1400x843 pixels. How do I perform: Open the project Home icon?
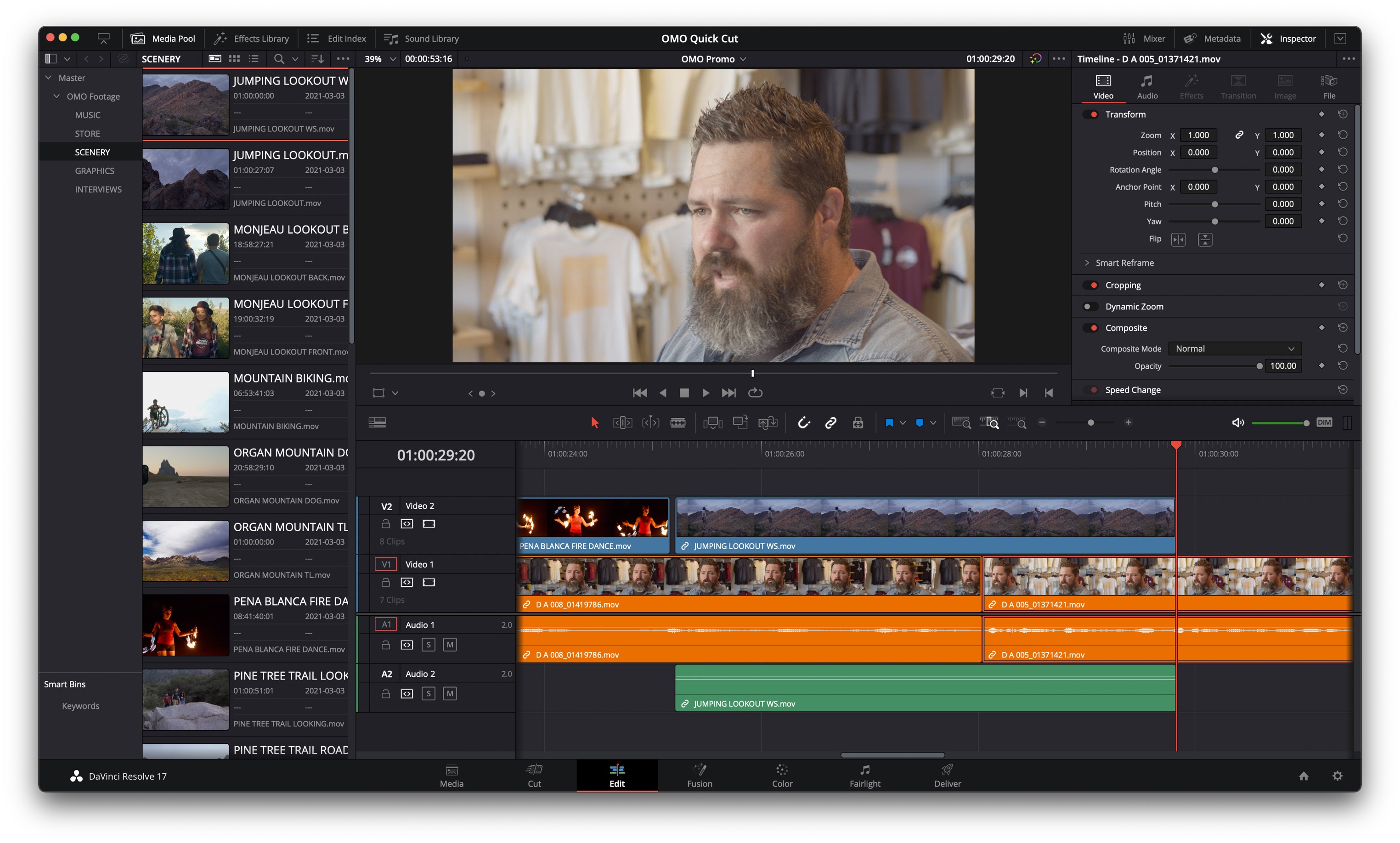(x=1304, y=776)
